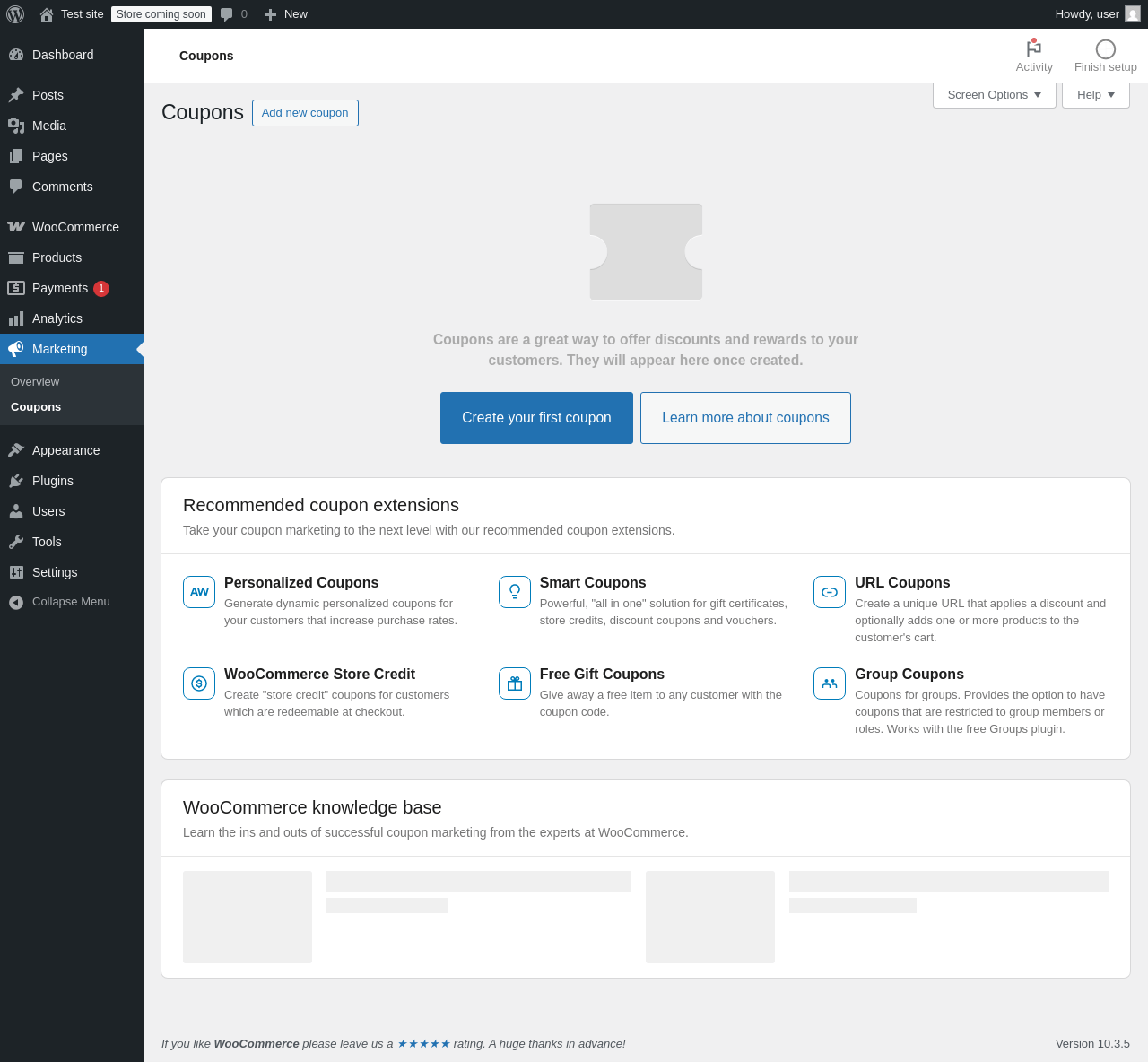Viewport: 1148px width, 1062px height.
Task: Select the Overview submenu under Marketing
Action: [35, 382]
